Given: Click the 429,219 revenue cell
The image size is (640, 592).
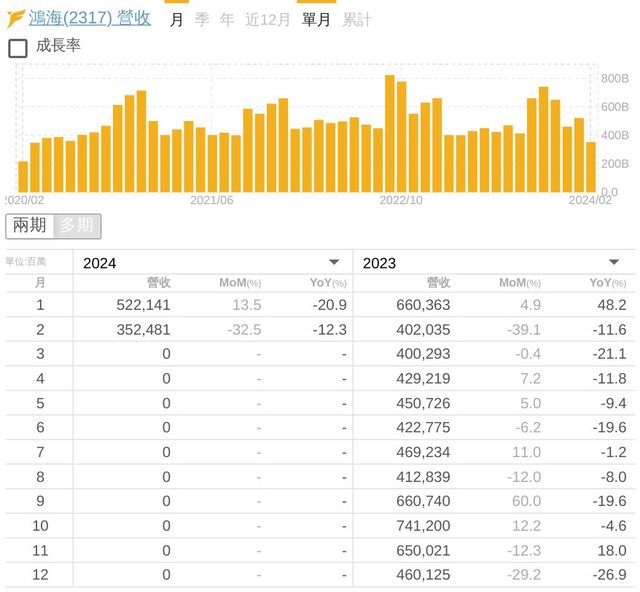Looking at the screenshot, I should point(423,379).
